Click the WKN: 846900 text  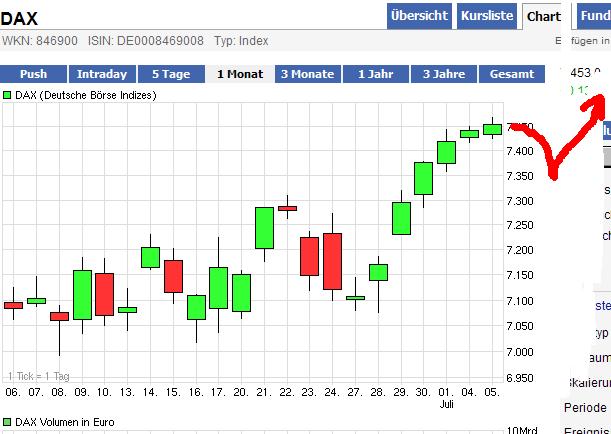(40, 41)
